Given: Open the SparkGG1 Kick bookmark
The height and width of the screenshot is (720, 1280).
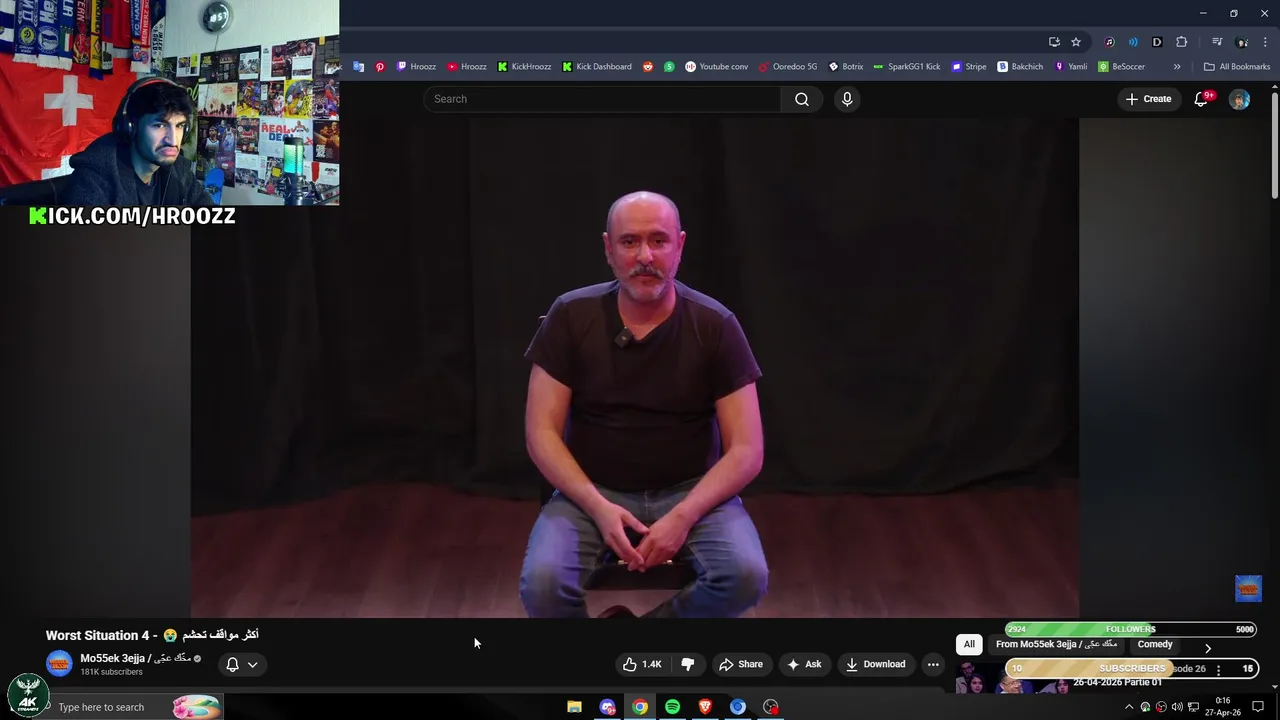Looking at the screenshot, I should 906,67.
